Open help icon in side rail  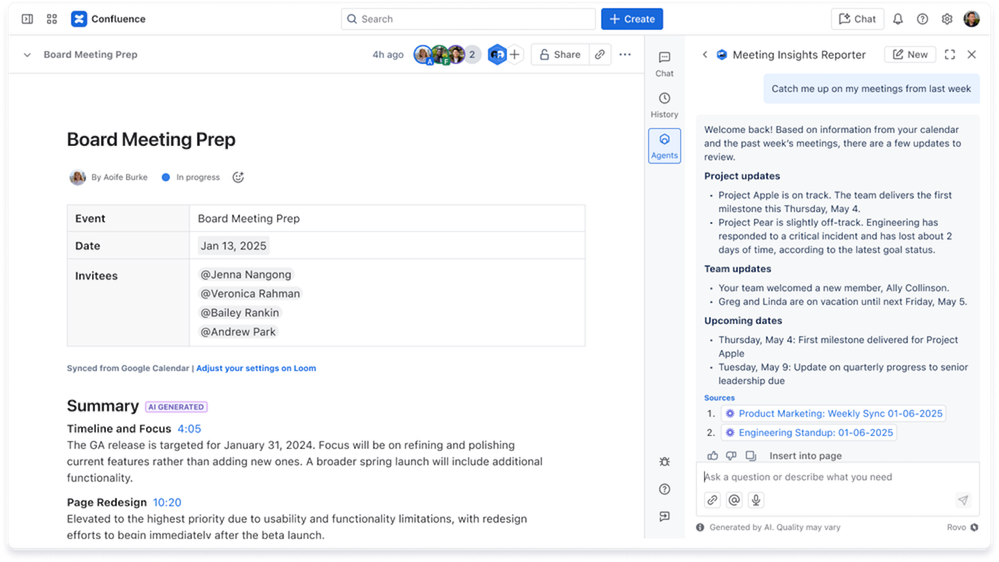(665, 489)
